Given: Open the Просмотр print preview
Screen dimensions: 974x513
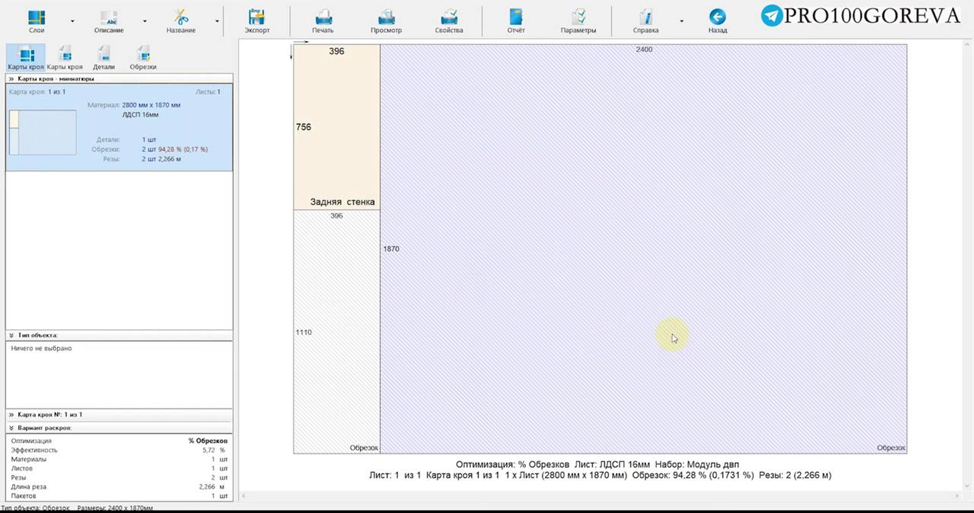Looking at the screenshot, I should coord(386,20).
